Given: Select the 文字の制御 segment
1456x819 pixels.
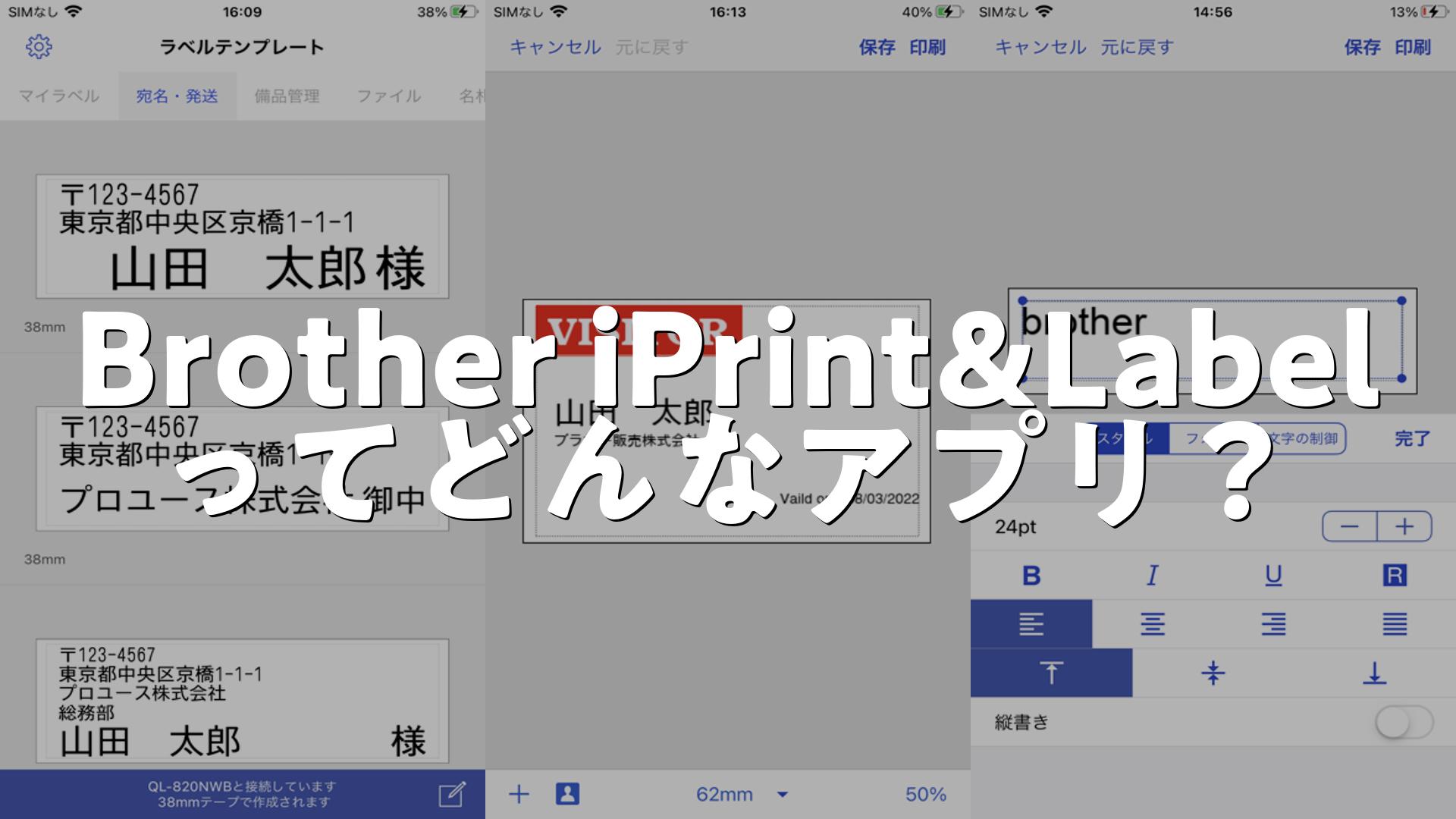Looking at the screenshot, I should pyautogui.click(x=1303, y=438).
